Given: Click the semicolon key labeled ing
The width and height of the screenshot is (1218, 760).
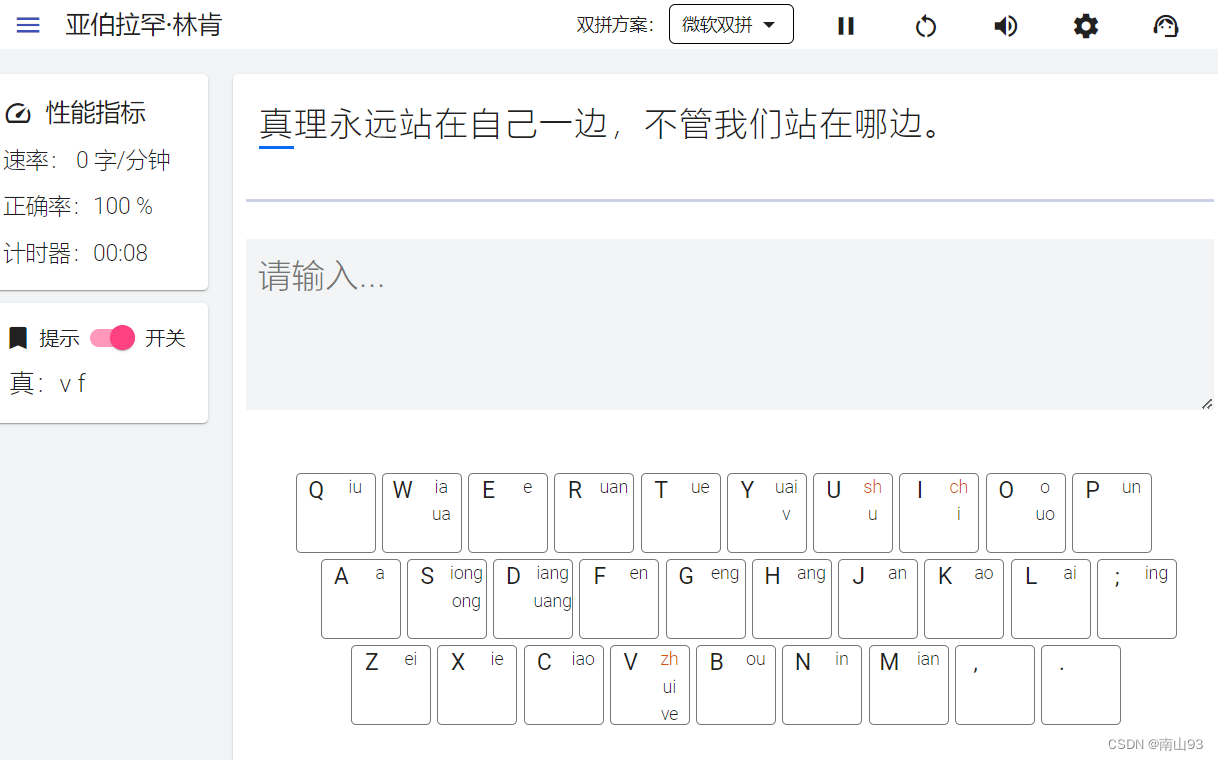Looking at the screenshot, I should click(x=1137, y=599).
